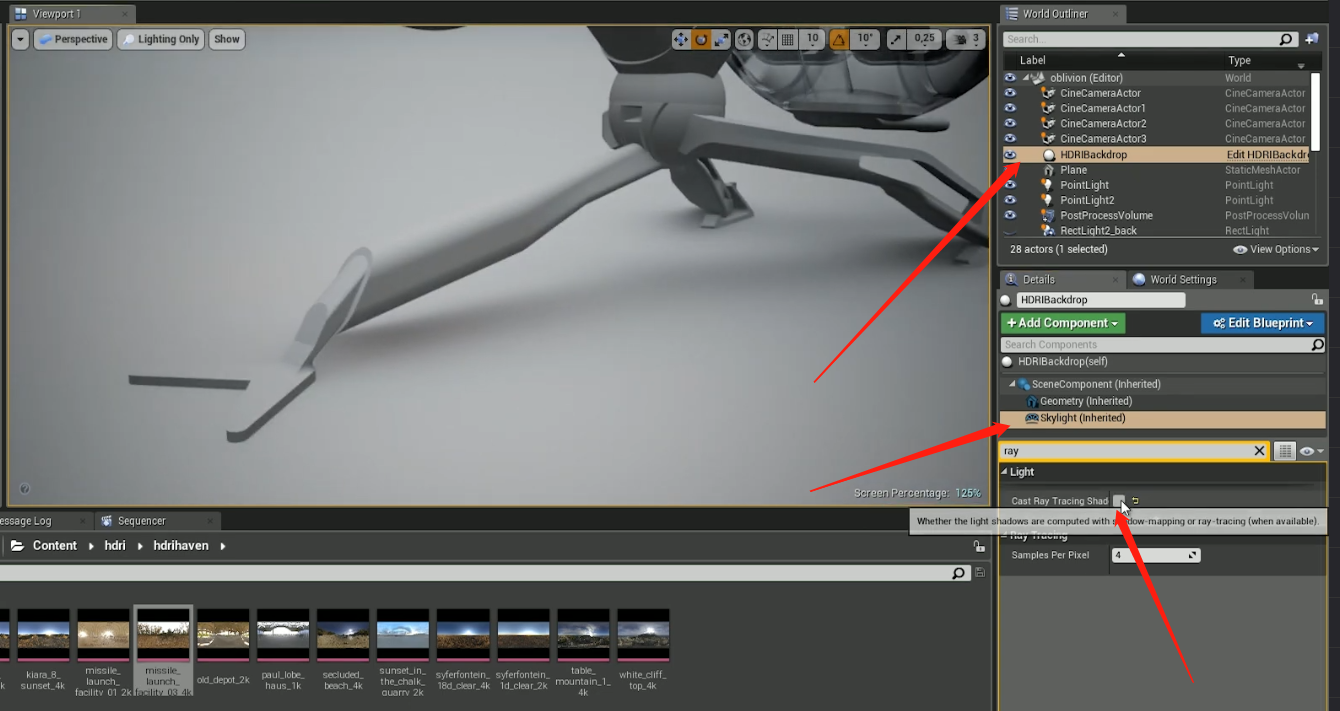
Task: Enable grid snapping for translation
Action: point(787,39)
